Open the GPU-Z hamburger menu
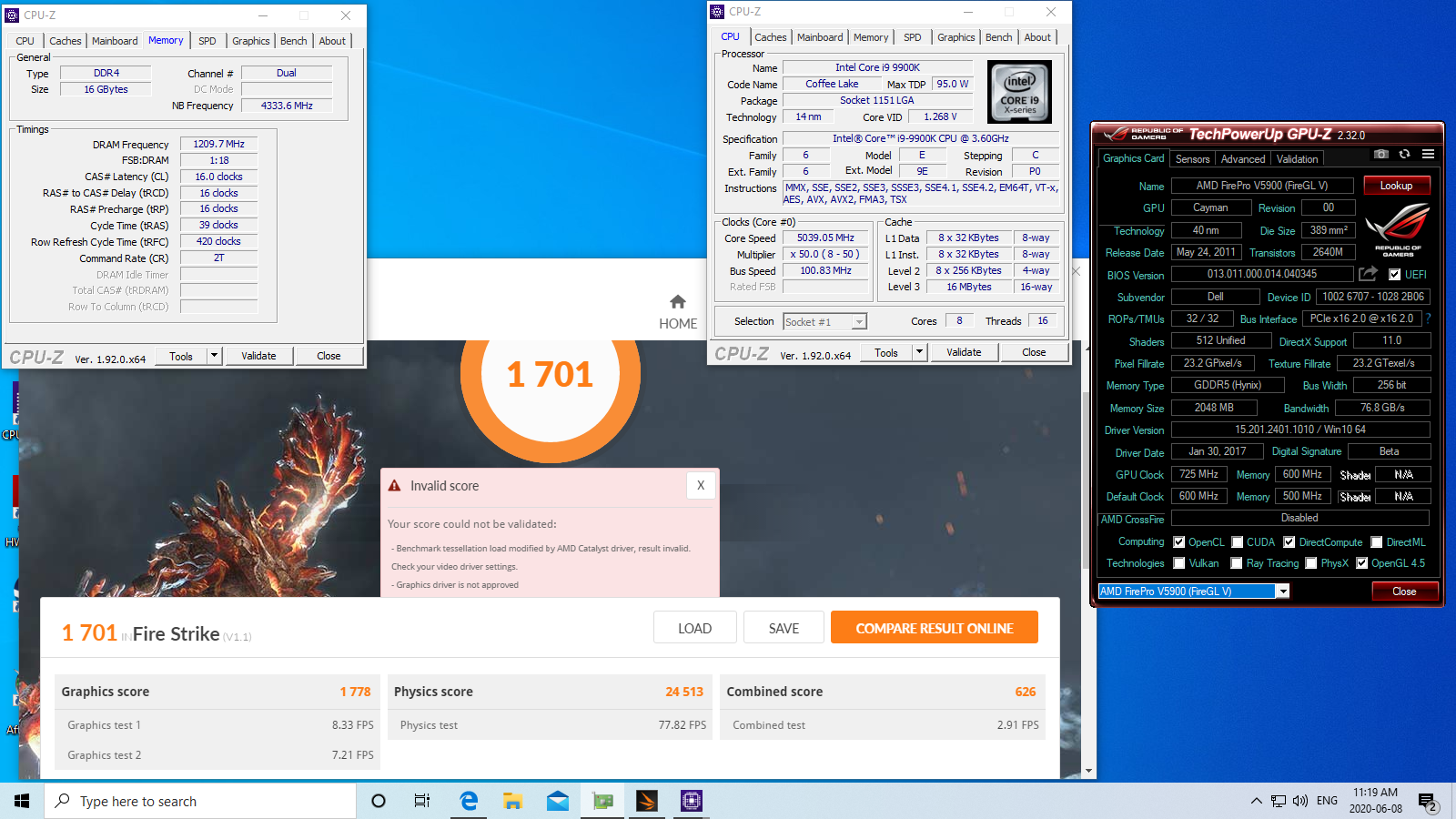This screenshot has height=819, width=1456. pyautogui.click(x=1428, y=155)
